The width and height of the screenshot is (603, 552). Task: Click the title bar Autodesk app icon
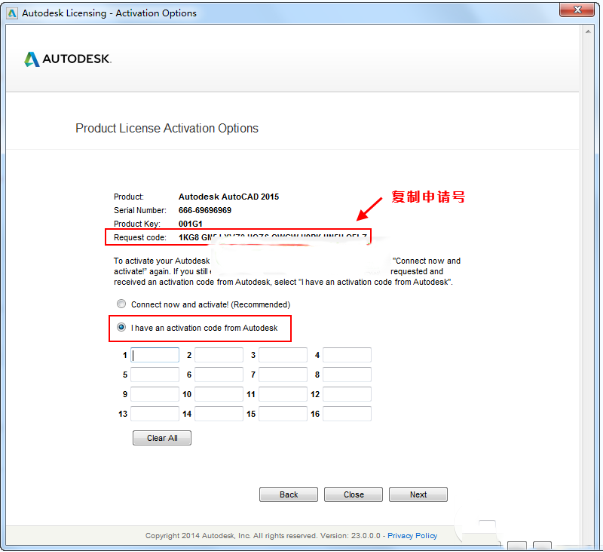12,13
